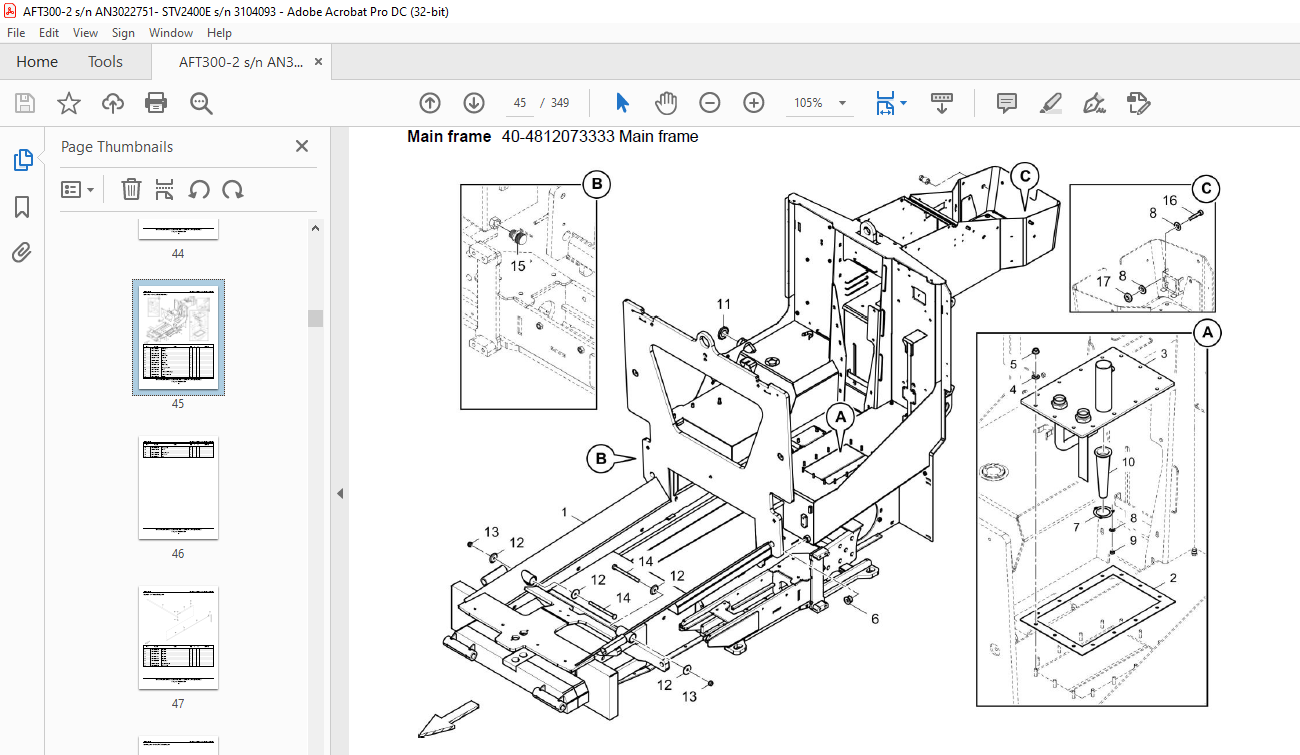Click the part number "40-4812073333" text
This screenshot has width=1300, height=755.
pos(558,137)
